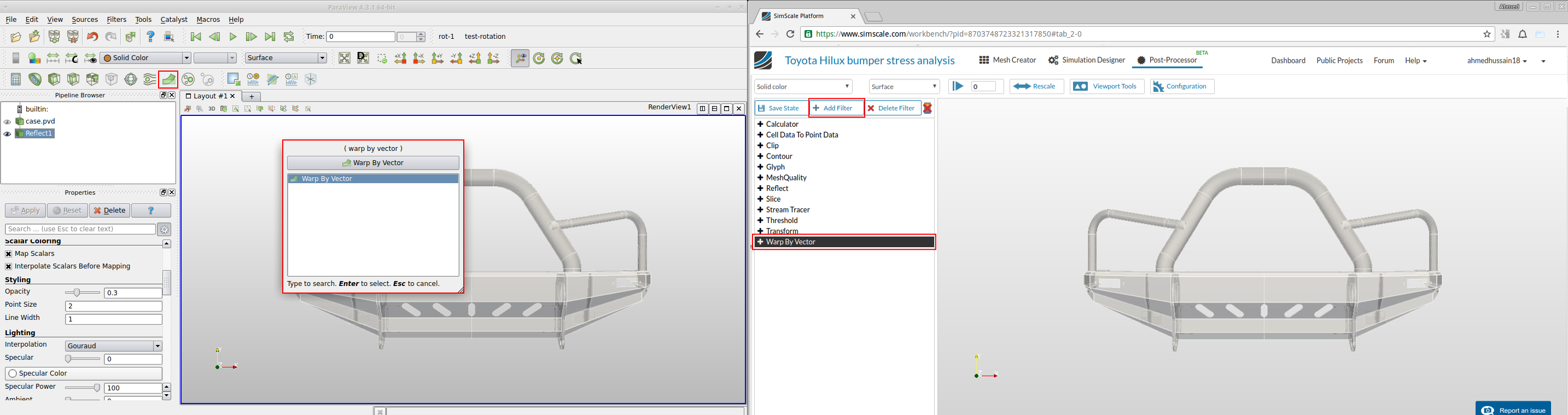Set view direction to +X

point(400,59)
